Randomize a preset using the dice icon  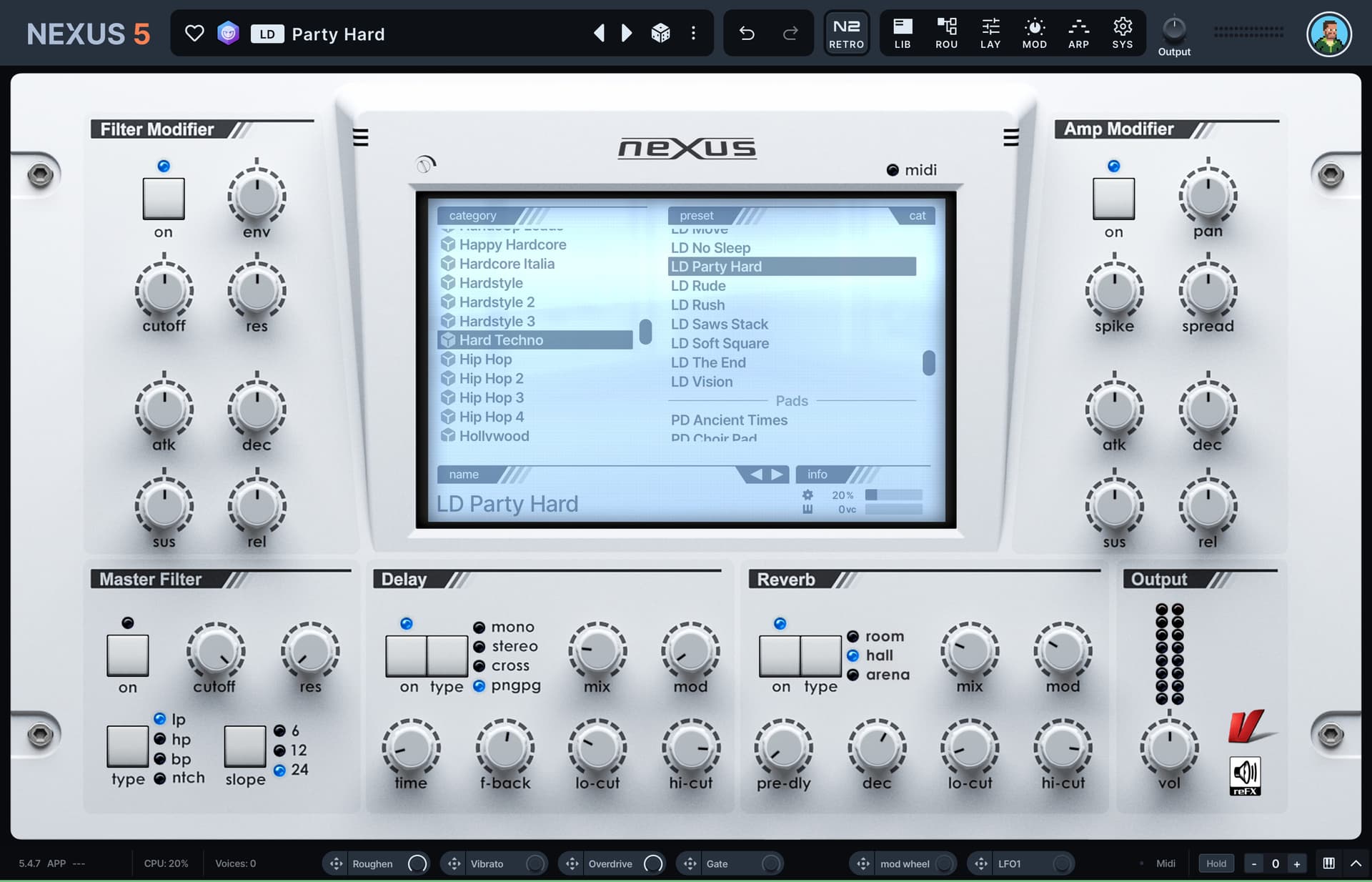pyautogui.click(x=661, y=33)
